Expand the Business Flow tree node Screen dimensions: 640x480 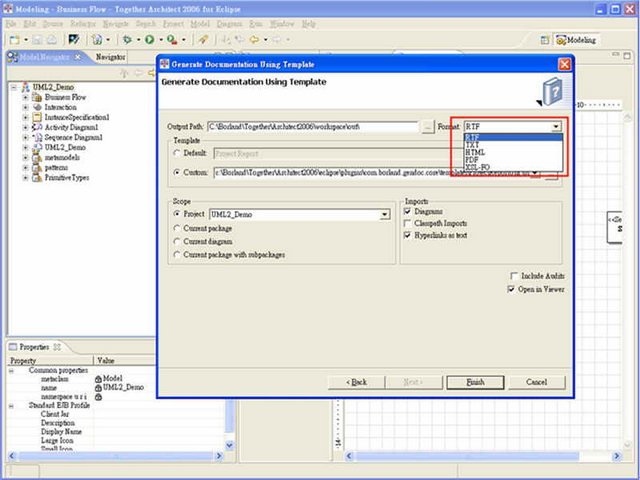pos(25,97)
